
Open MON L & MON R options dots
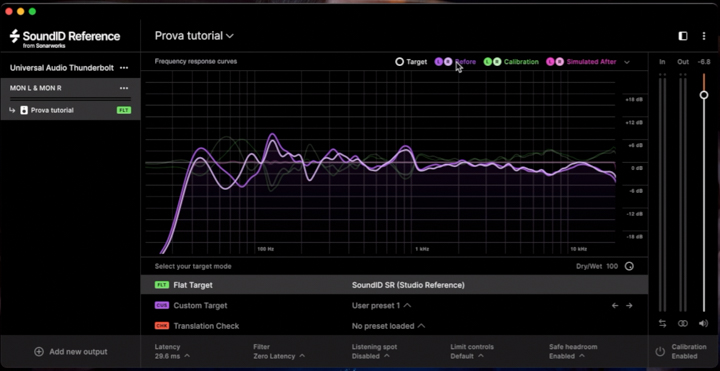[x=124, y=88]
